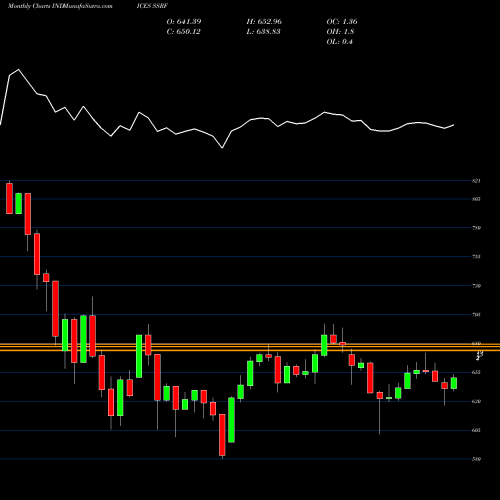Click the last green candlestick on the chart
This screenshot has width=500, height=500.
tap(454, 383)
